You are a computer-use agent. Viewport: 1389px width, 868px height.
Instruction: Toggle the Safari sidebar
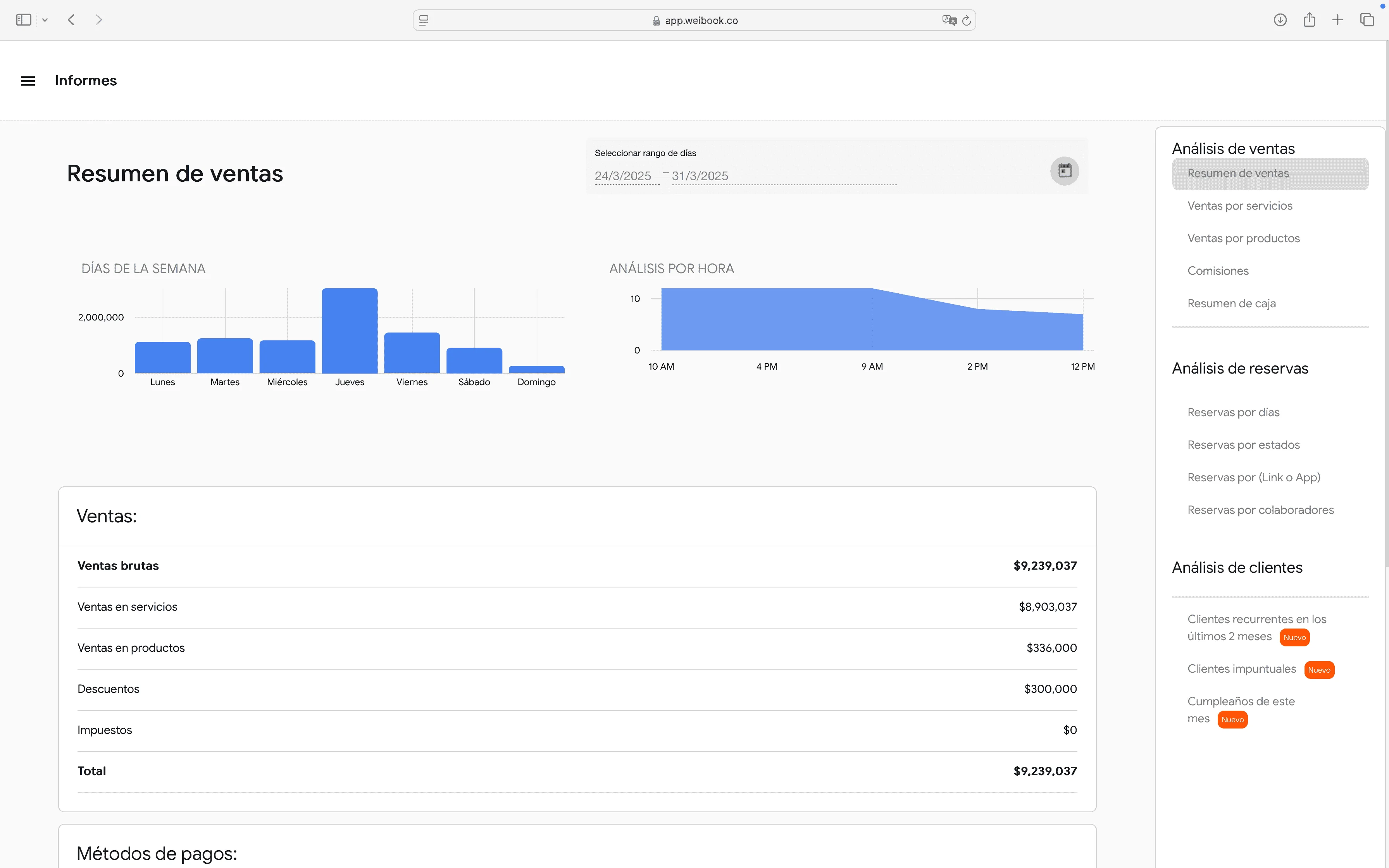pos(23,19)
